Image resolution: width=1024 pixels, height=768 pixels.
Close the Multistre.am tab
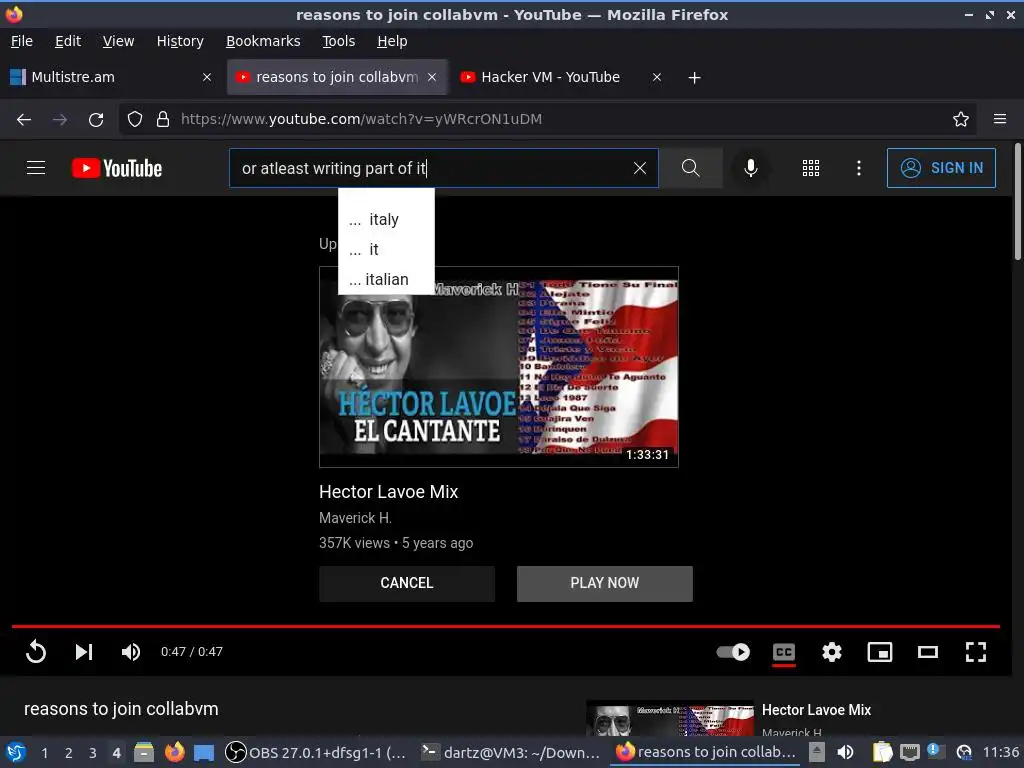tap(206, 77)
